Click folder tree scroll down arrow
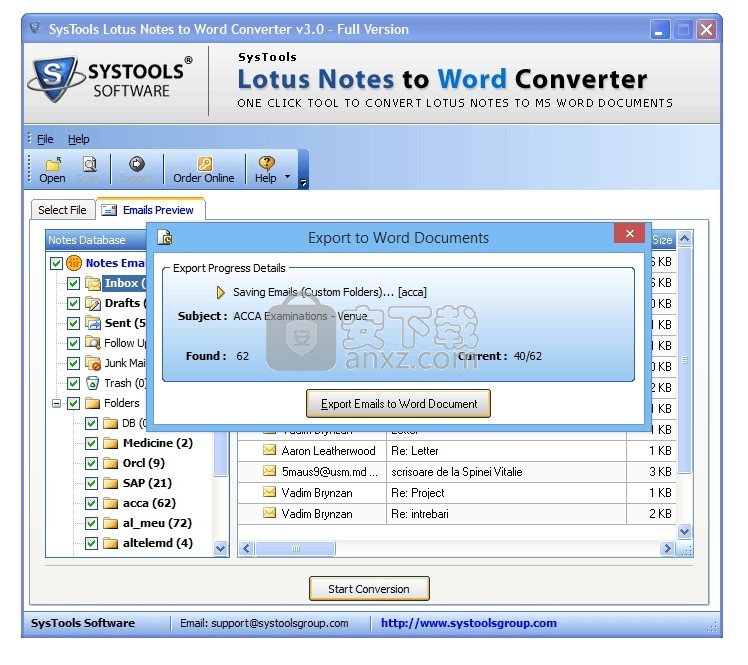Image resolution: width=748 pixels, height=665 pixels. 220,549
